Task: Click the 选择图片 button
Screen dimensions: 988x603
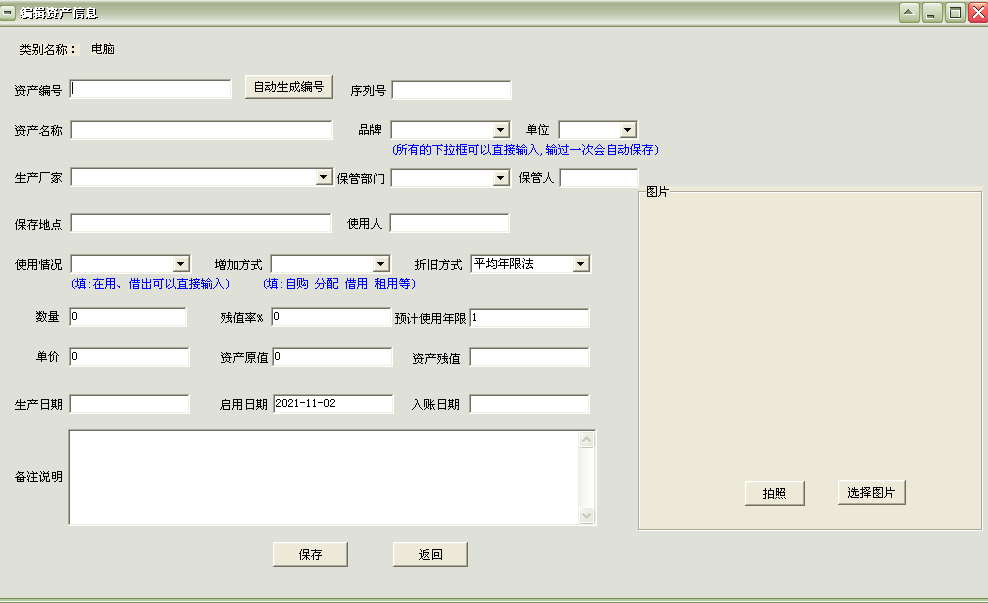Action: [x=871, y=492]
